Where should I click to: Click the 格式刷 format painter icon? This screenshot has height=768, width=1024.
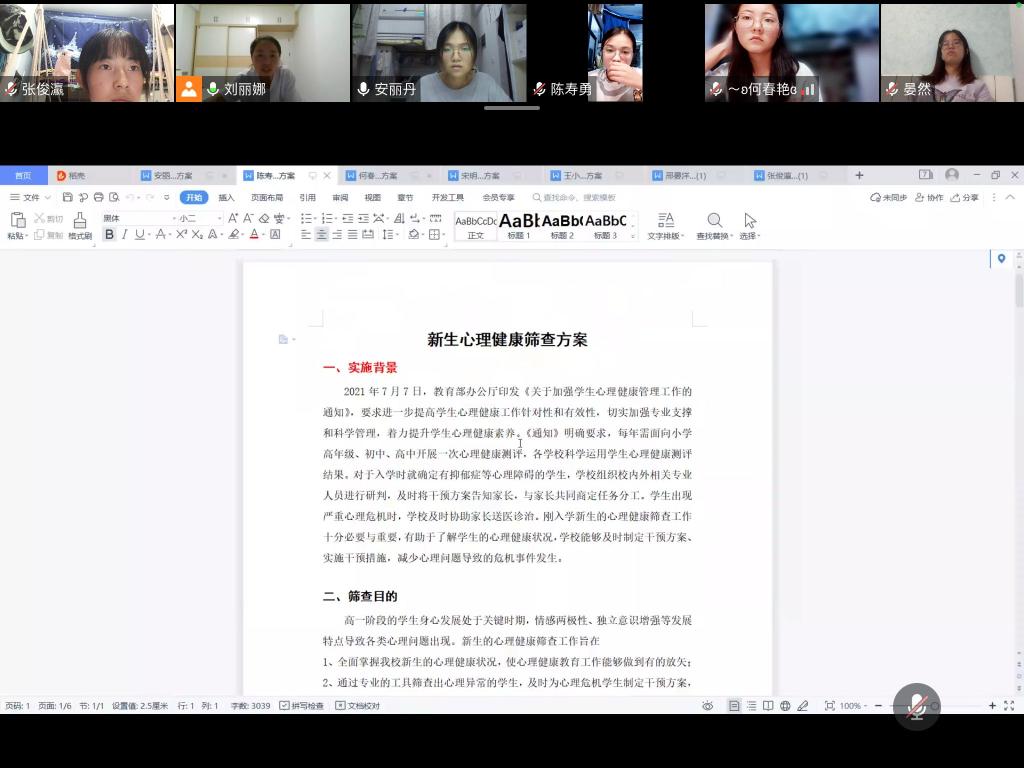pos(79,221)
